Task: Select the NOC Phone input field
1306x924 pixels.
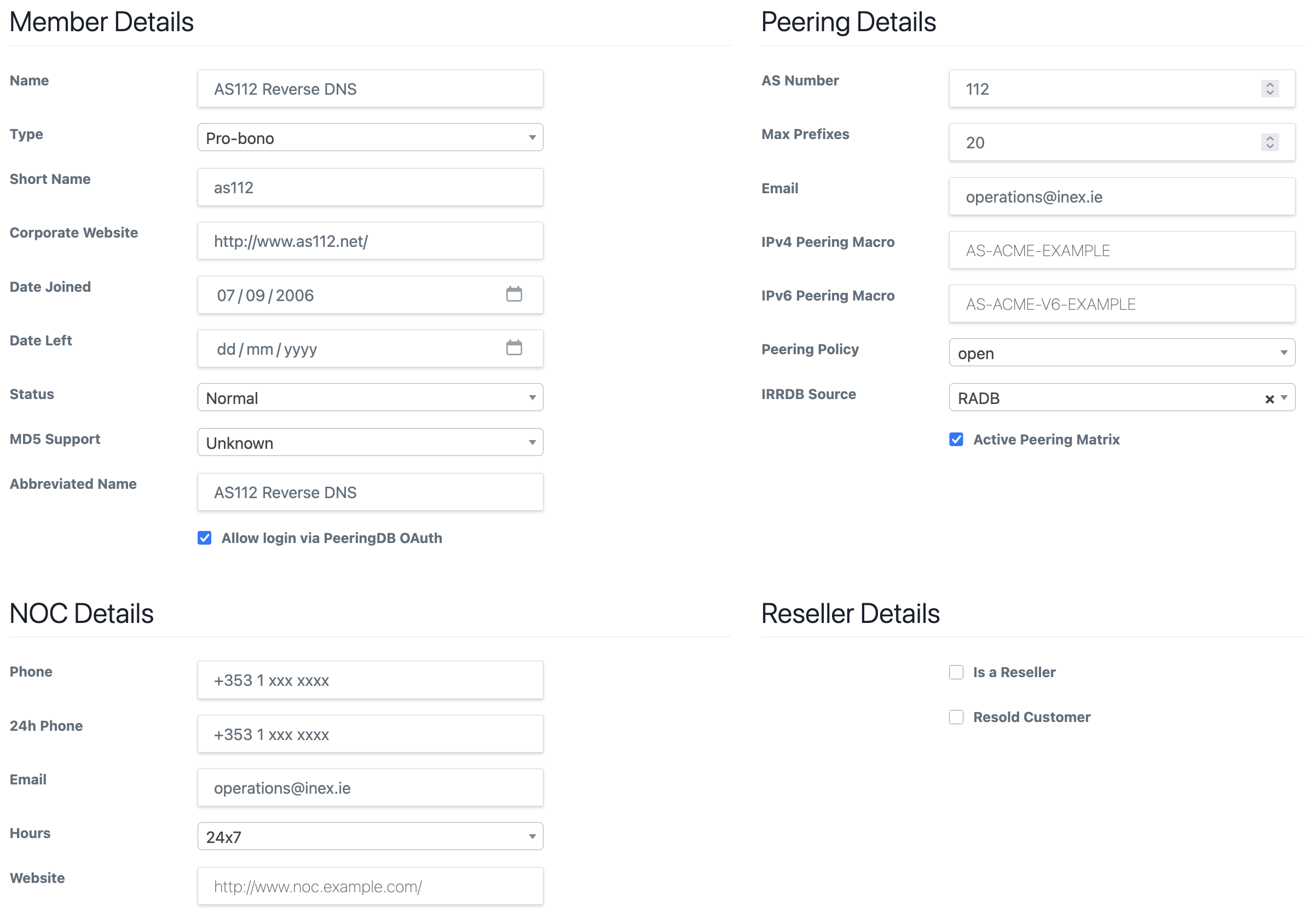Action: [x=371, y=680]
